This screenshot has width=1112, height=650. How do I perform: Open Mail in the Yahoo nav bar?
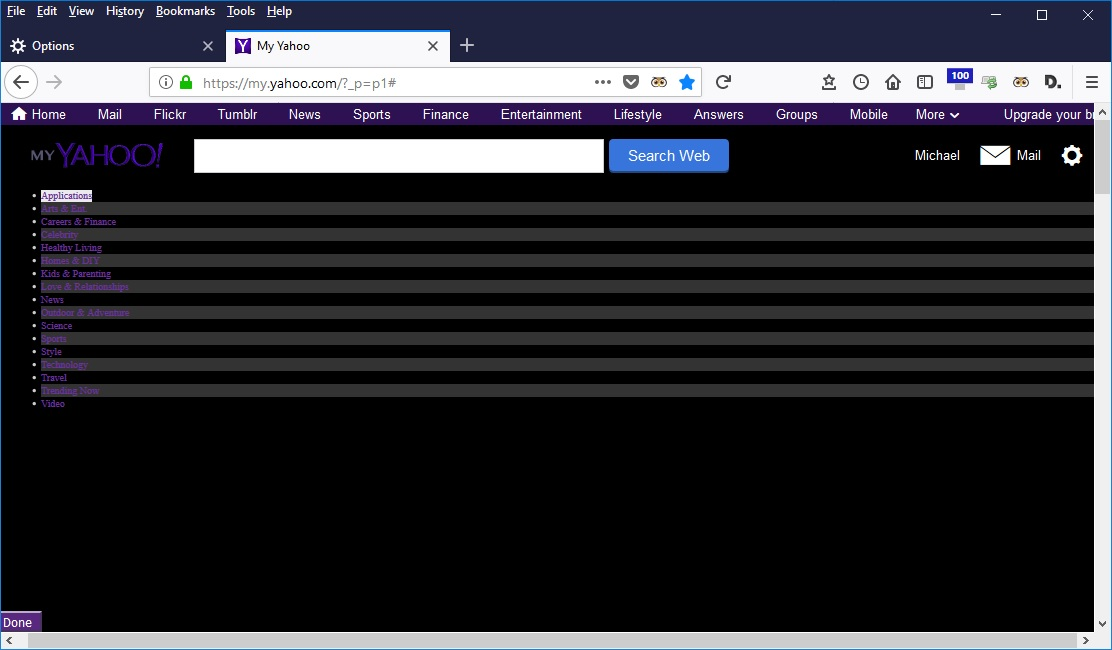[110, 114]
